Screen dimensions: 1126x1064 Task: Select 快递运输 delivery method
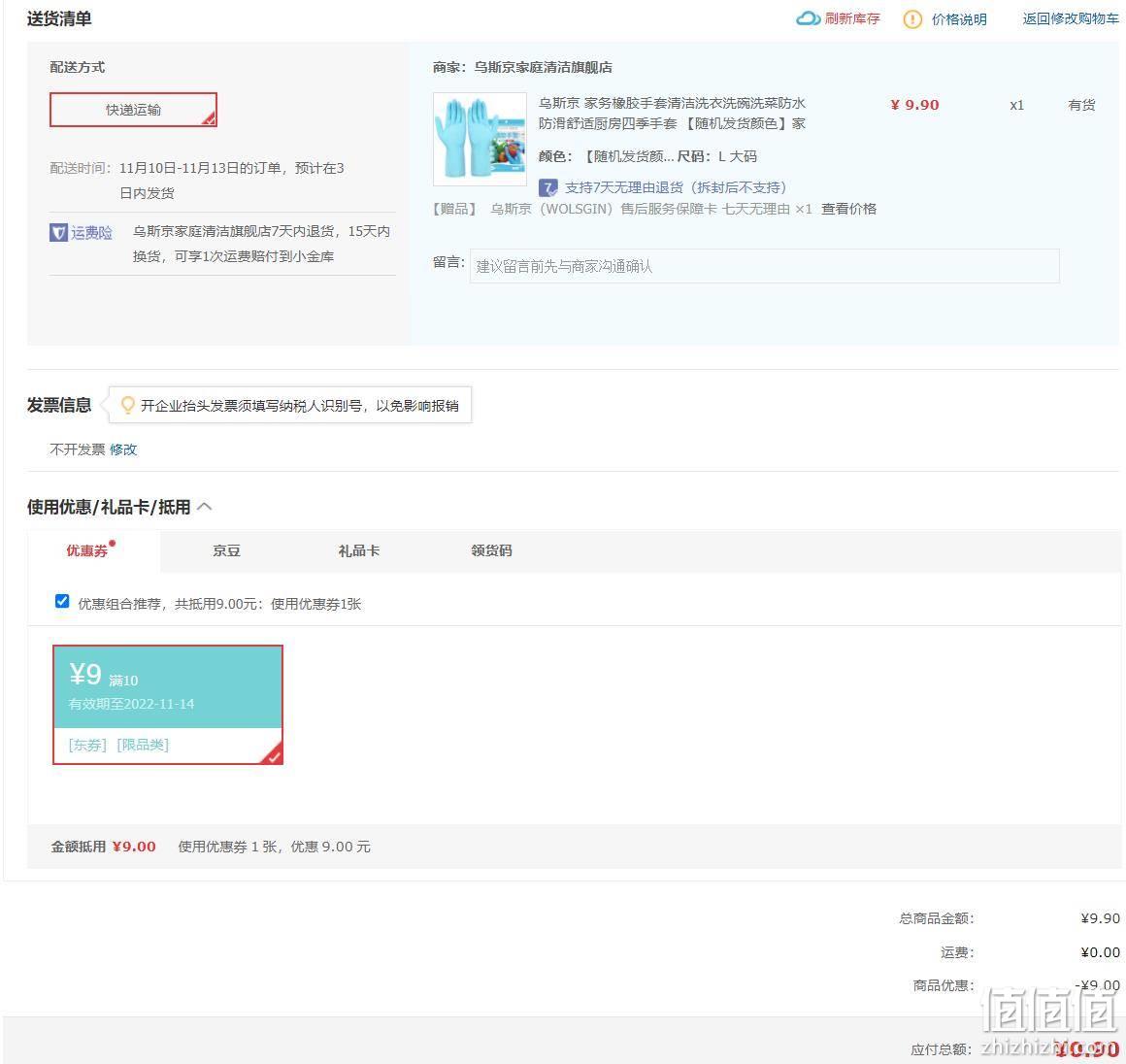[x=133, y=110]
